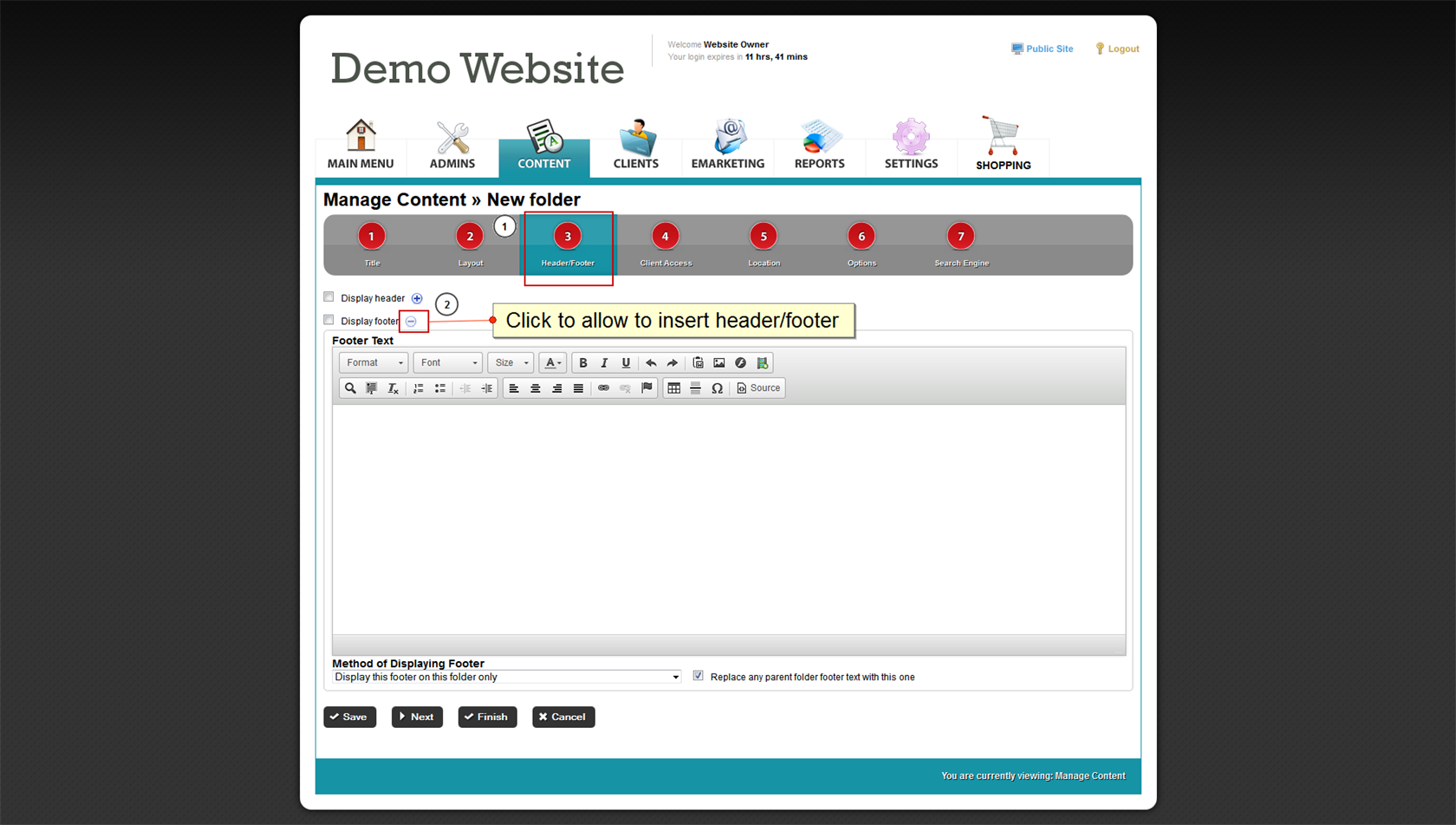The height and width of the screenshot is (825, 1456).
Task: Insert a table in the editor
Action: 674,388
